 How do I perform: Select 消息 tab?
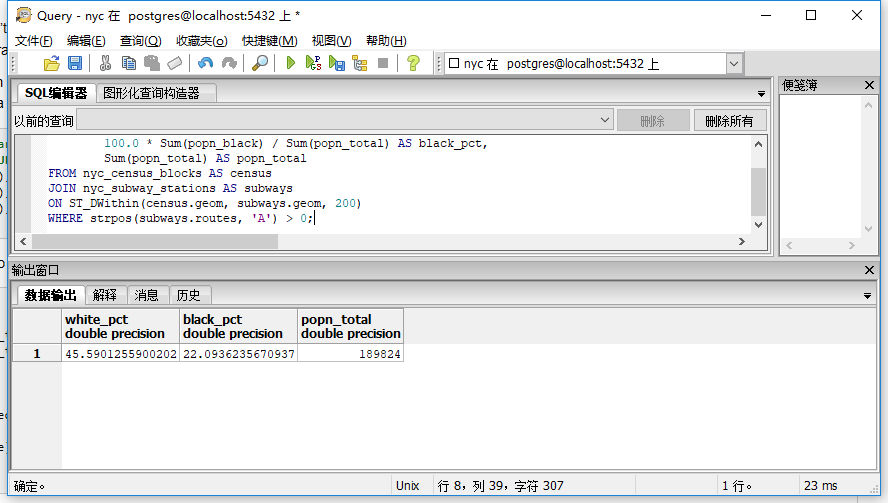tap(146, 295)
